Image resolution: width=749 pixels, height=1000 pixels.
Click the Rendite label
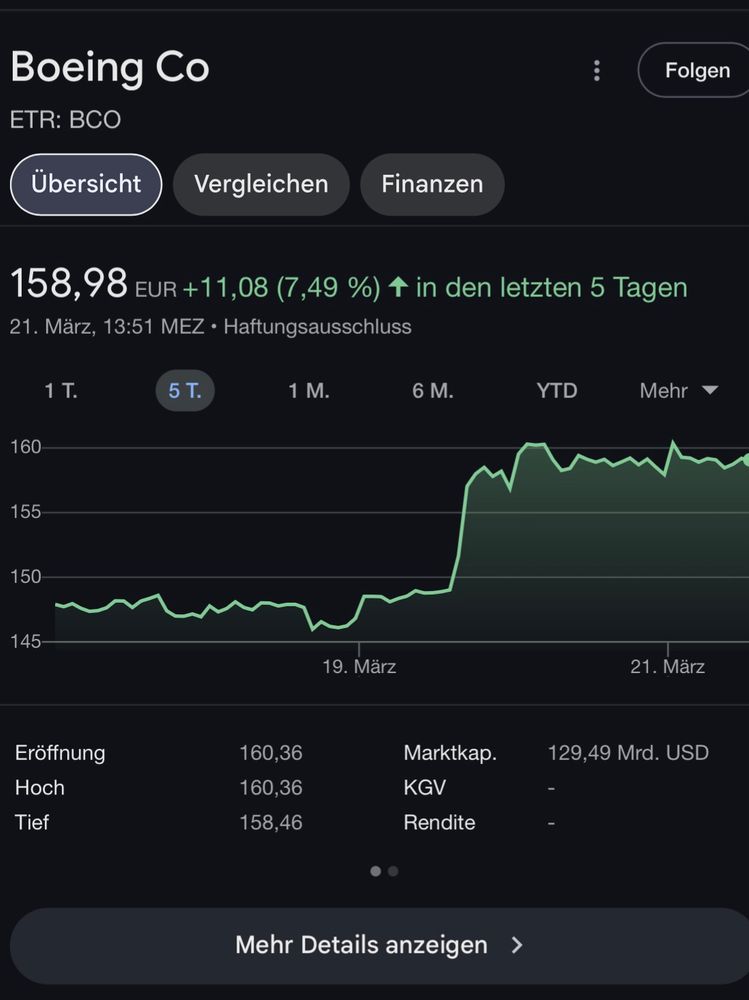pos(439,823)
